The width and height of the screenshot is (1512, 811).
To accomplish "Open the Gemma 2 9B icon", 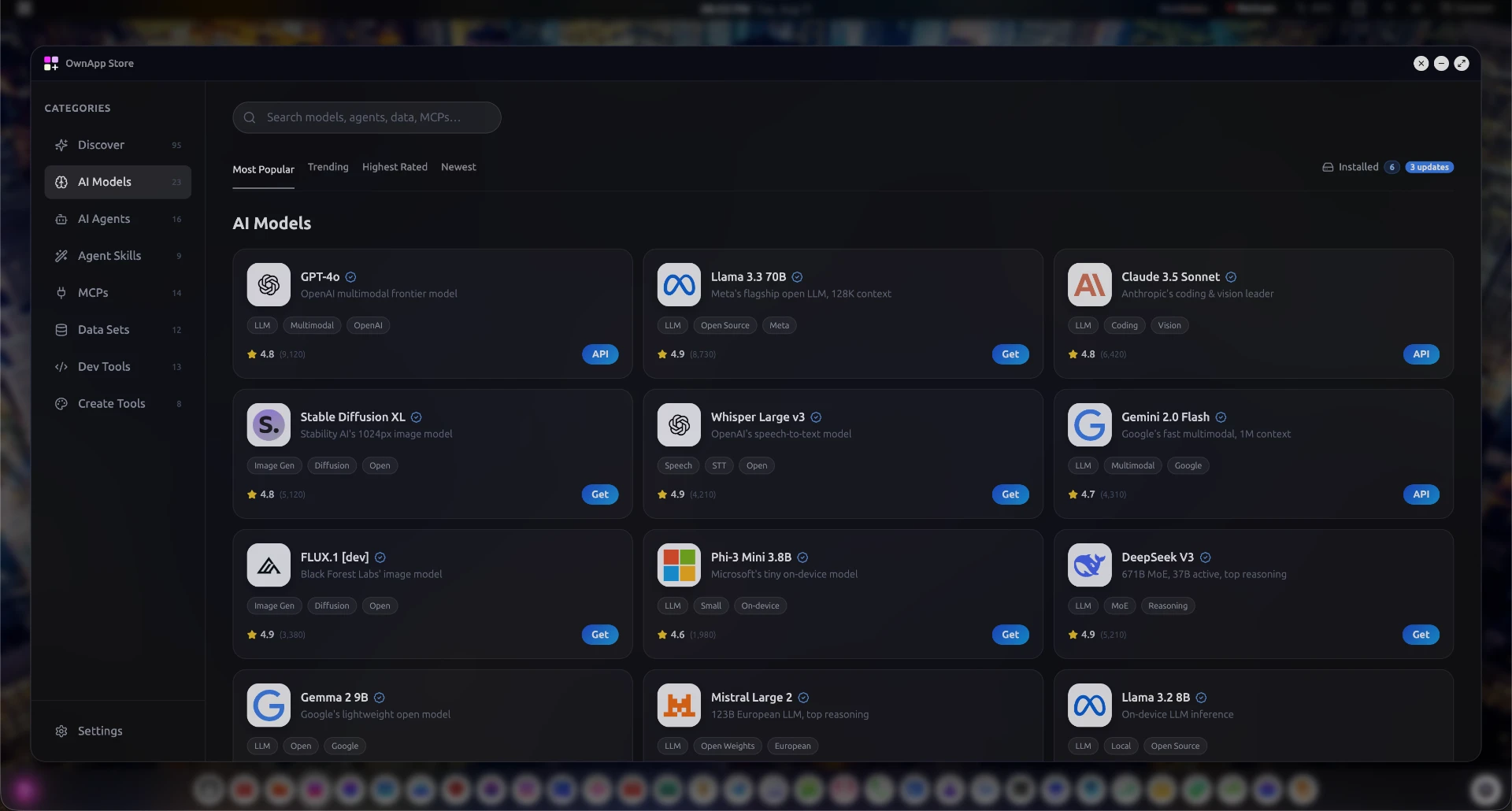I will [x=269, y=705].
